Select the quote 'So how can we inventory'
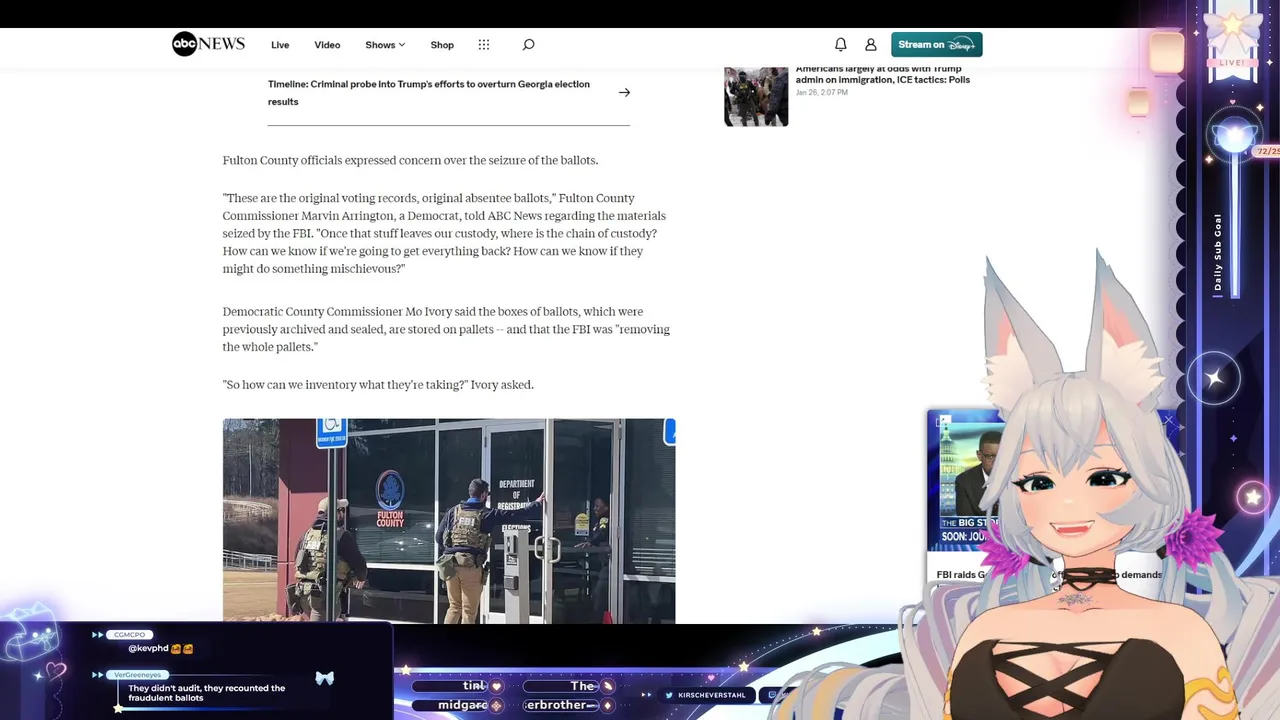 pyautogui.click(x=378, y=384)
